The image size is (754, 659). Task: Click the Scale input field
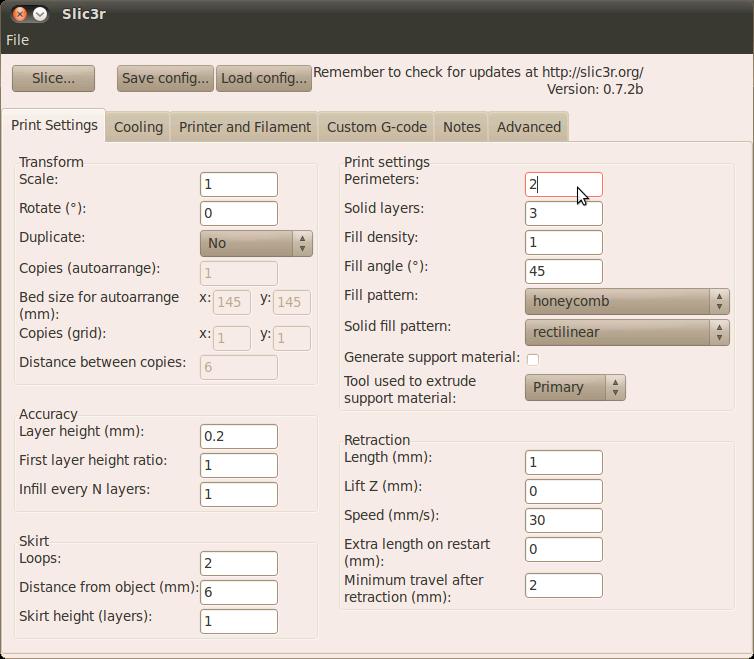tap(238, 184)
